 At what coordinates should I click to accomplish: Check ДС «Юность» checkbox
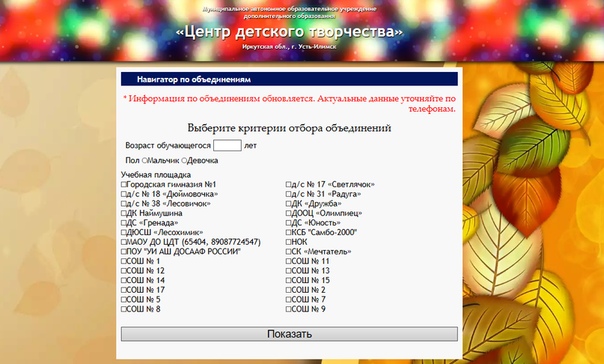pyautogui.click(x=288, y=223)
